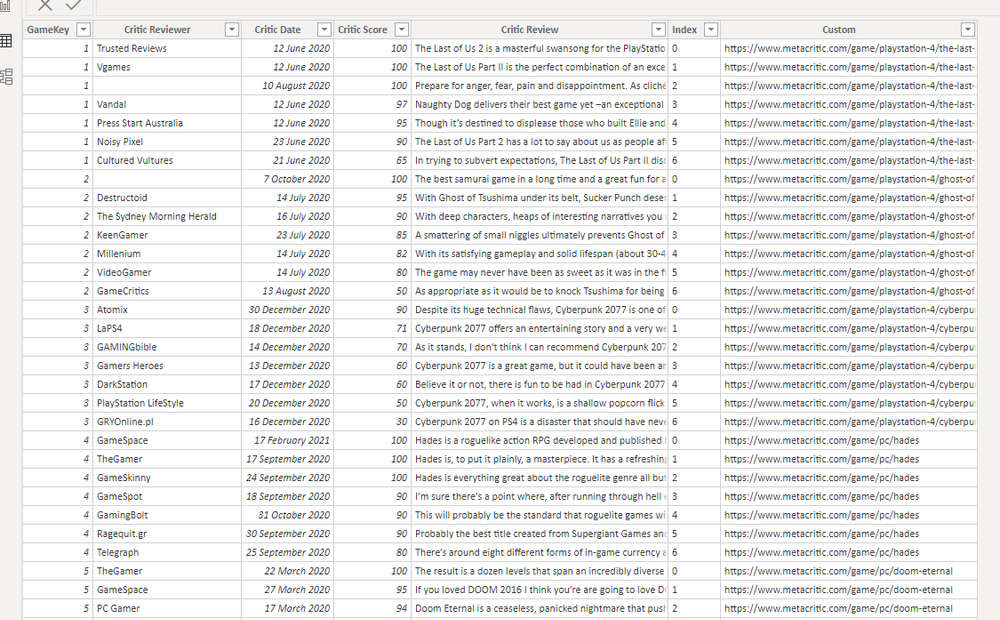Image resolution: width=1000 pixels, height=620 pixels.
Task: Click the 'Cultured Vultures' reviewer cell
Action: 167,161
